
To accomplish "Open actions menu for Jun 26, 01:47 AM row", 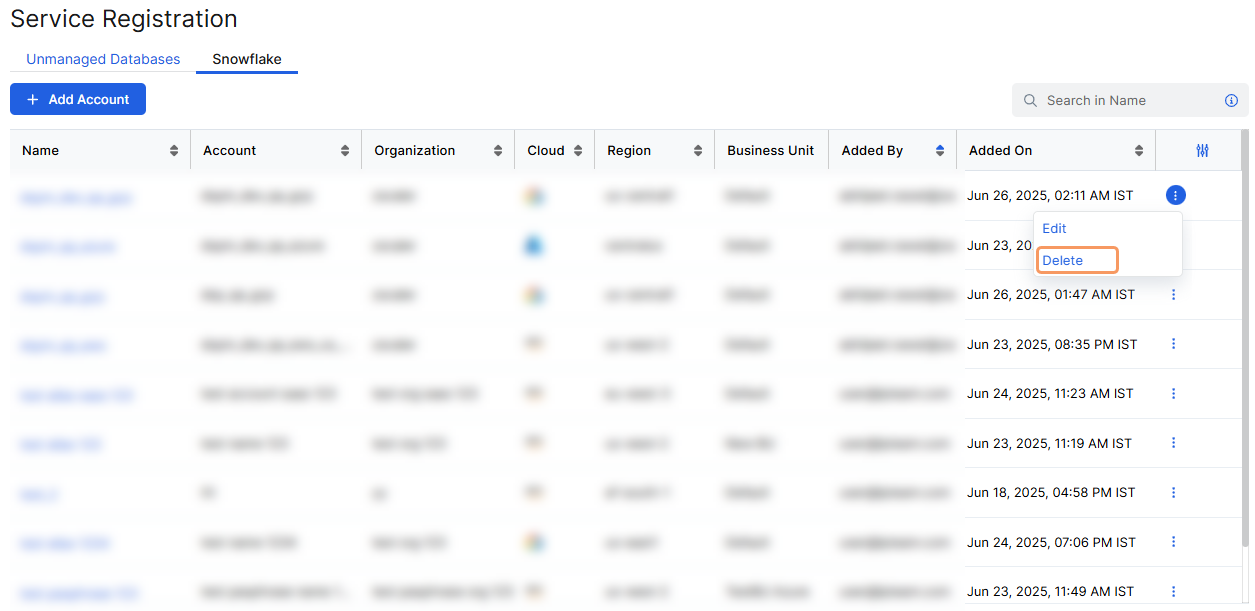I will pyautogui.click(x=1173, y=295).
